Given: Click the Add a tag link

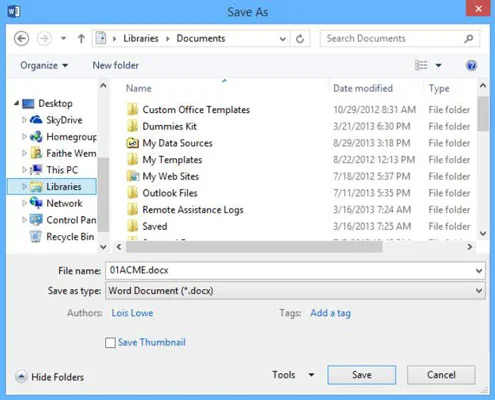Looking at the screenshot, I should pos(330,313).
